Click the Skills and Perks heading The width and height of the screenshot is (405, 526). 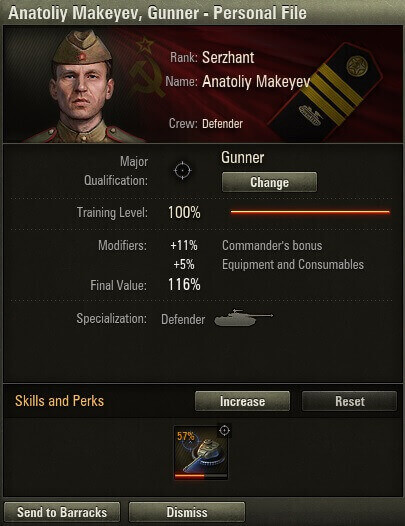click(x=59, y=401)
